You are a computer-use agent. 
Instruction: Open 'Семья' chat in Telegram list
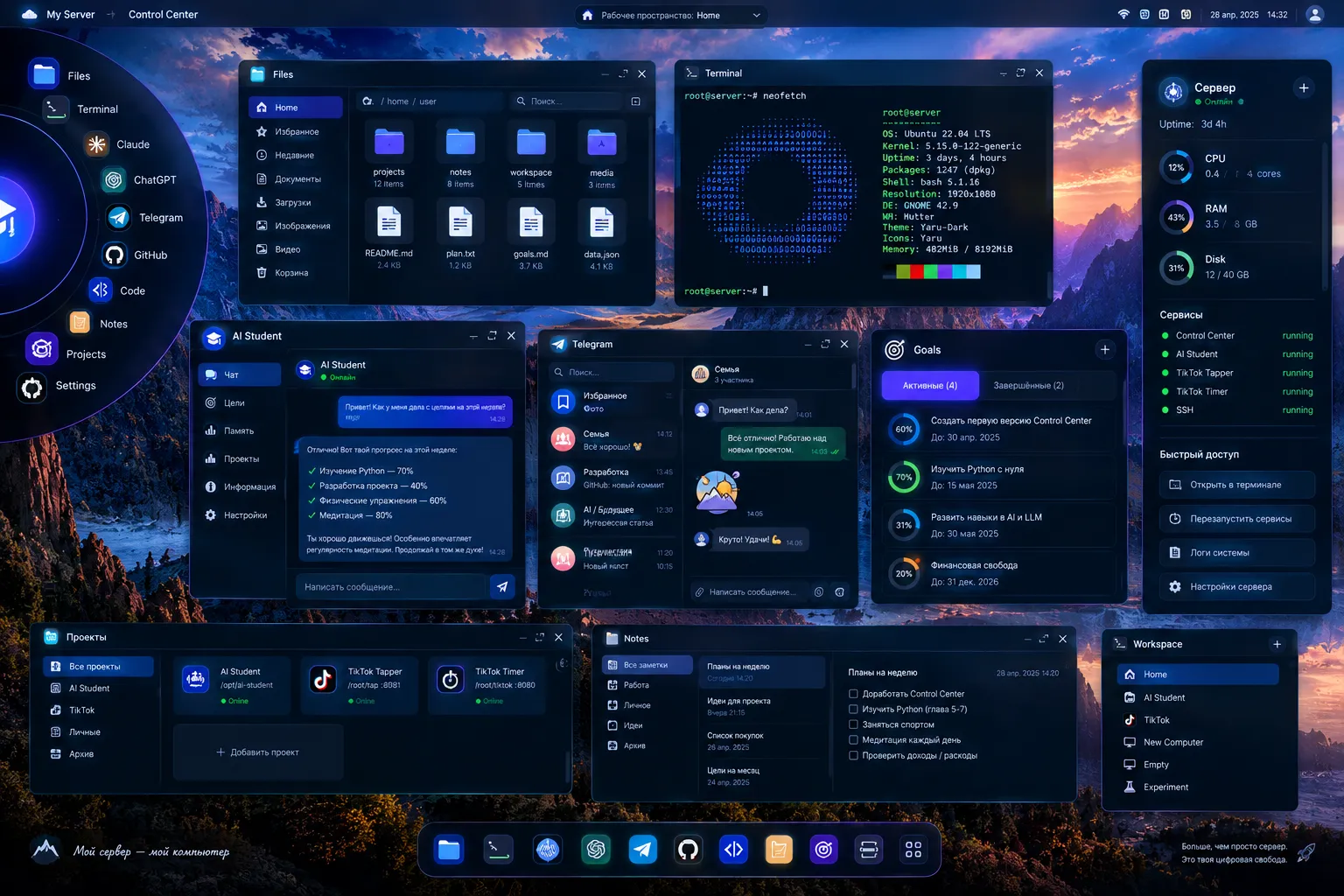tap(612, 440)
